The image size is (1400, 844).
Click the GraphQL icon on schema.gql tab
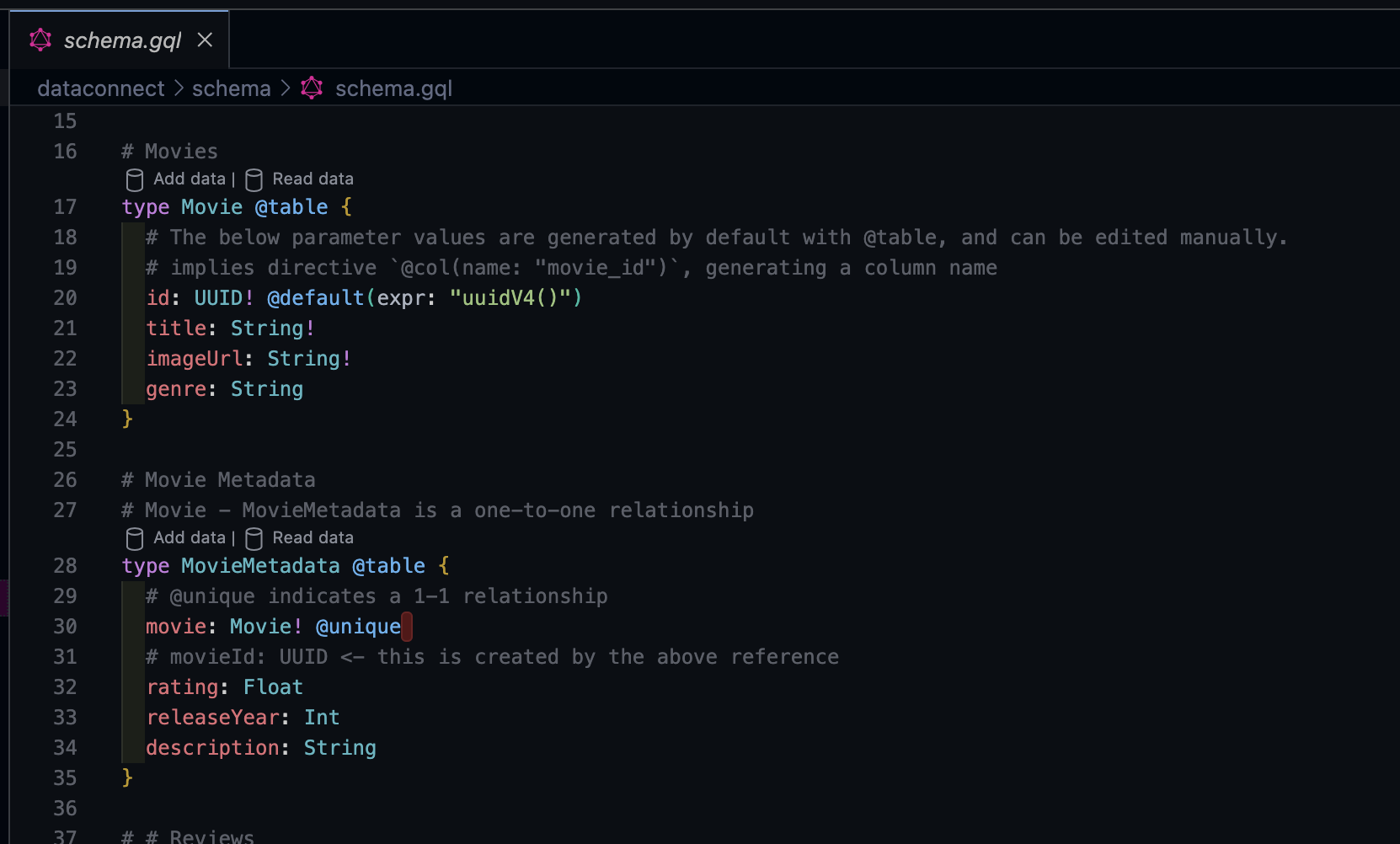click(x=40, y=40)
